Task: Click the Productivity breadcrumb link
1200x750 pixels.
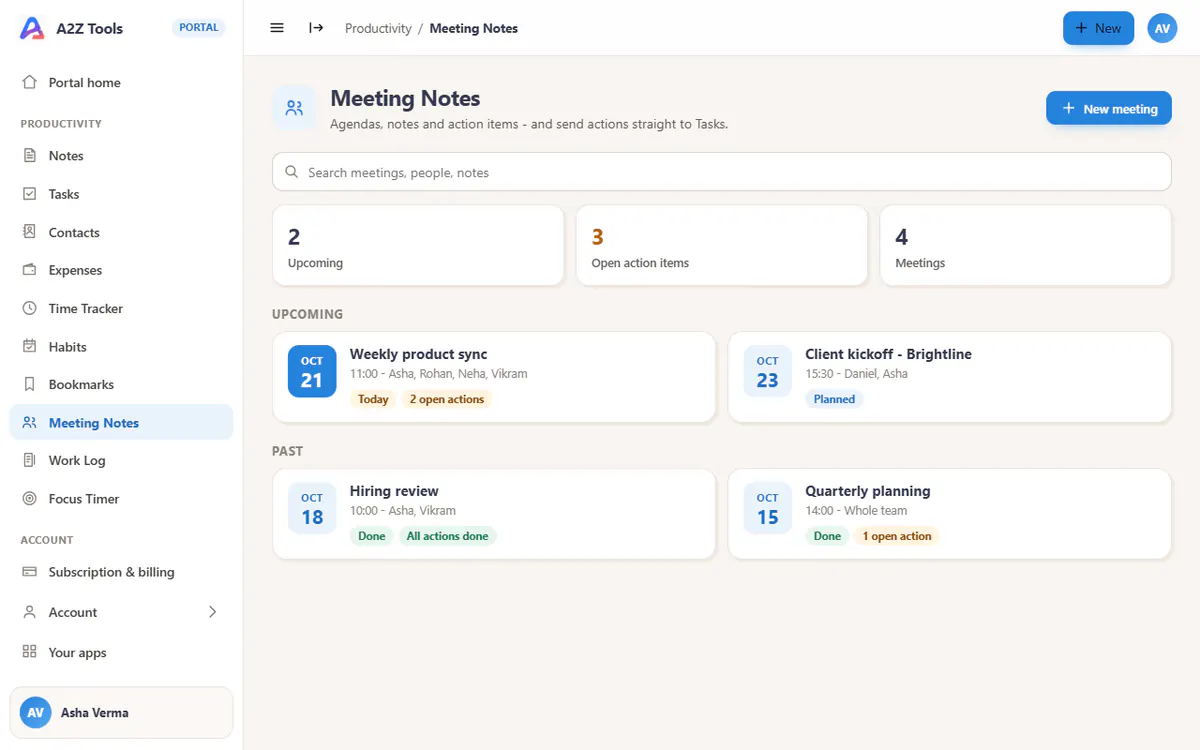Action: 378,28
